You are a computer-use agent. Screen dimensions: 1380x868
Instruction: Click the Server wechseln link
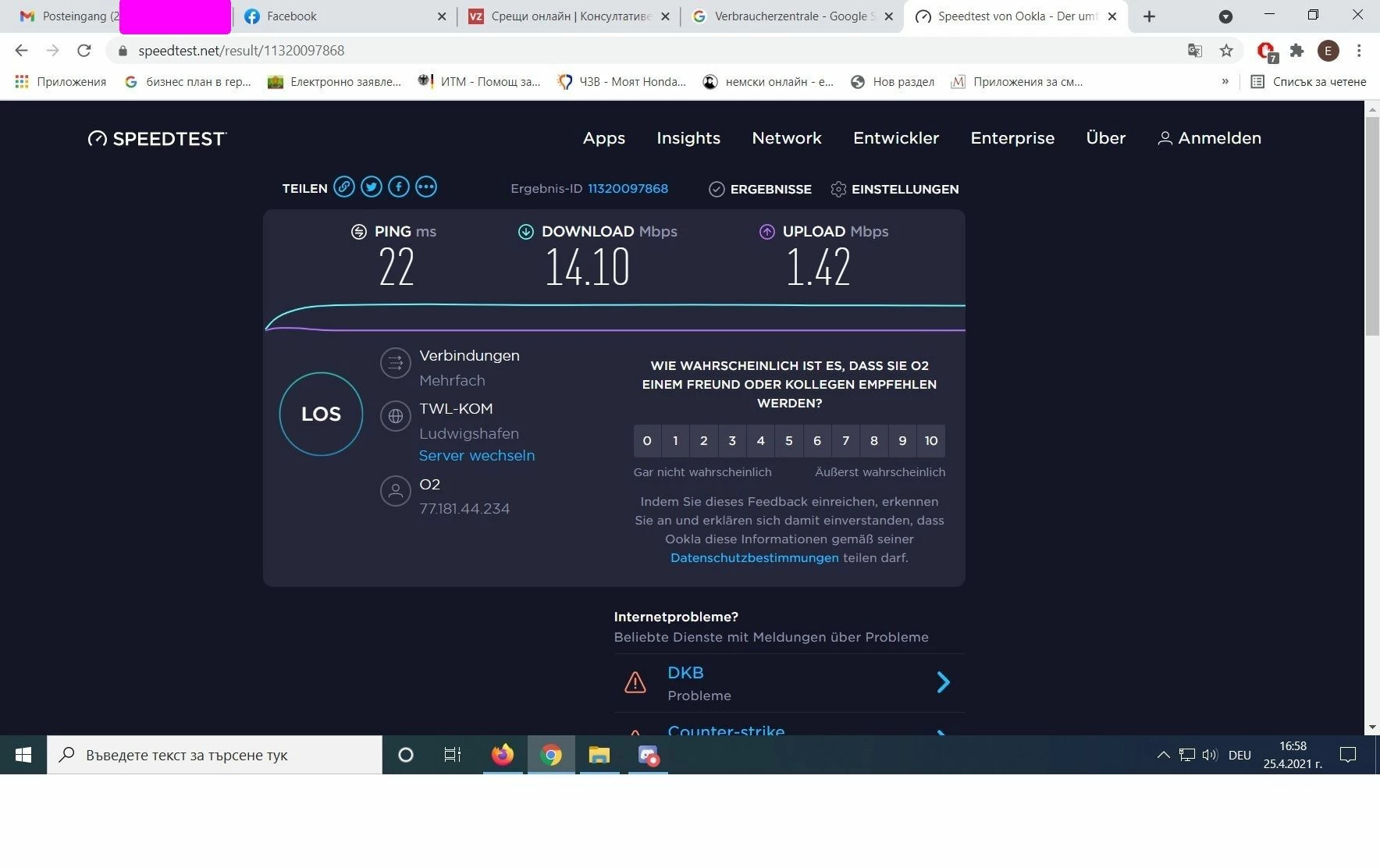(477, 456)
